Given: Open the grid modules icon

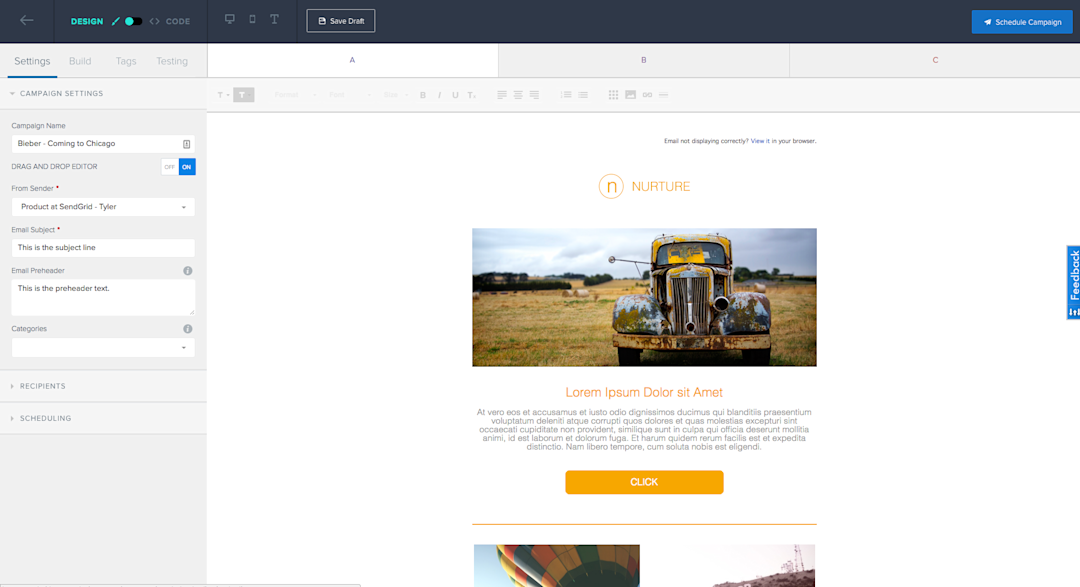Looking at the screenshot, I should click(613, 95).
